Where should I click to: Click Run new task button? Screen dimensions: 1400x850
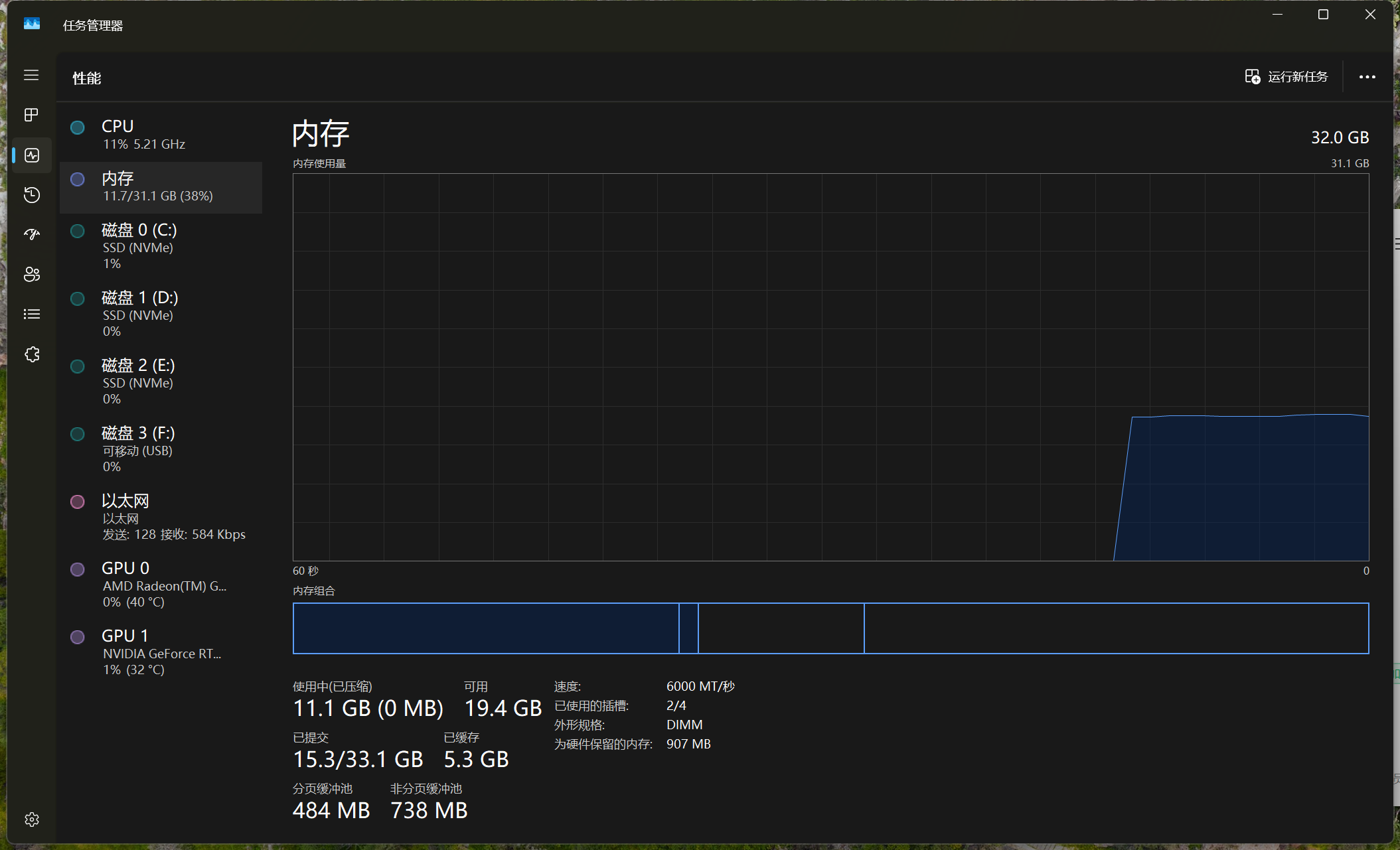point(1286,77)
